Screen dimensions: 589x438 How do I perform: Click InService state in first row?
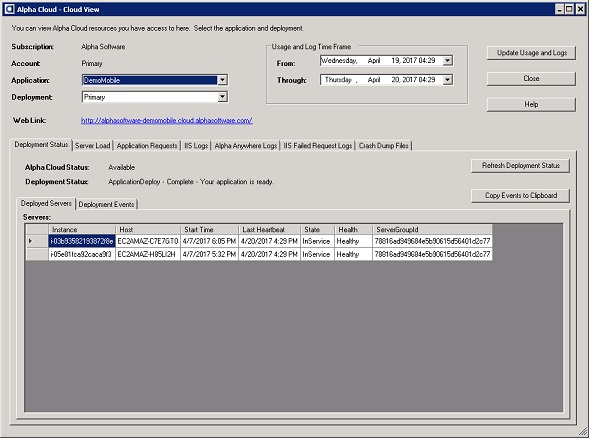317,241
